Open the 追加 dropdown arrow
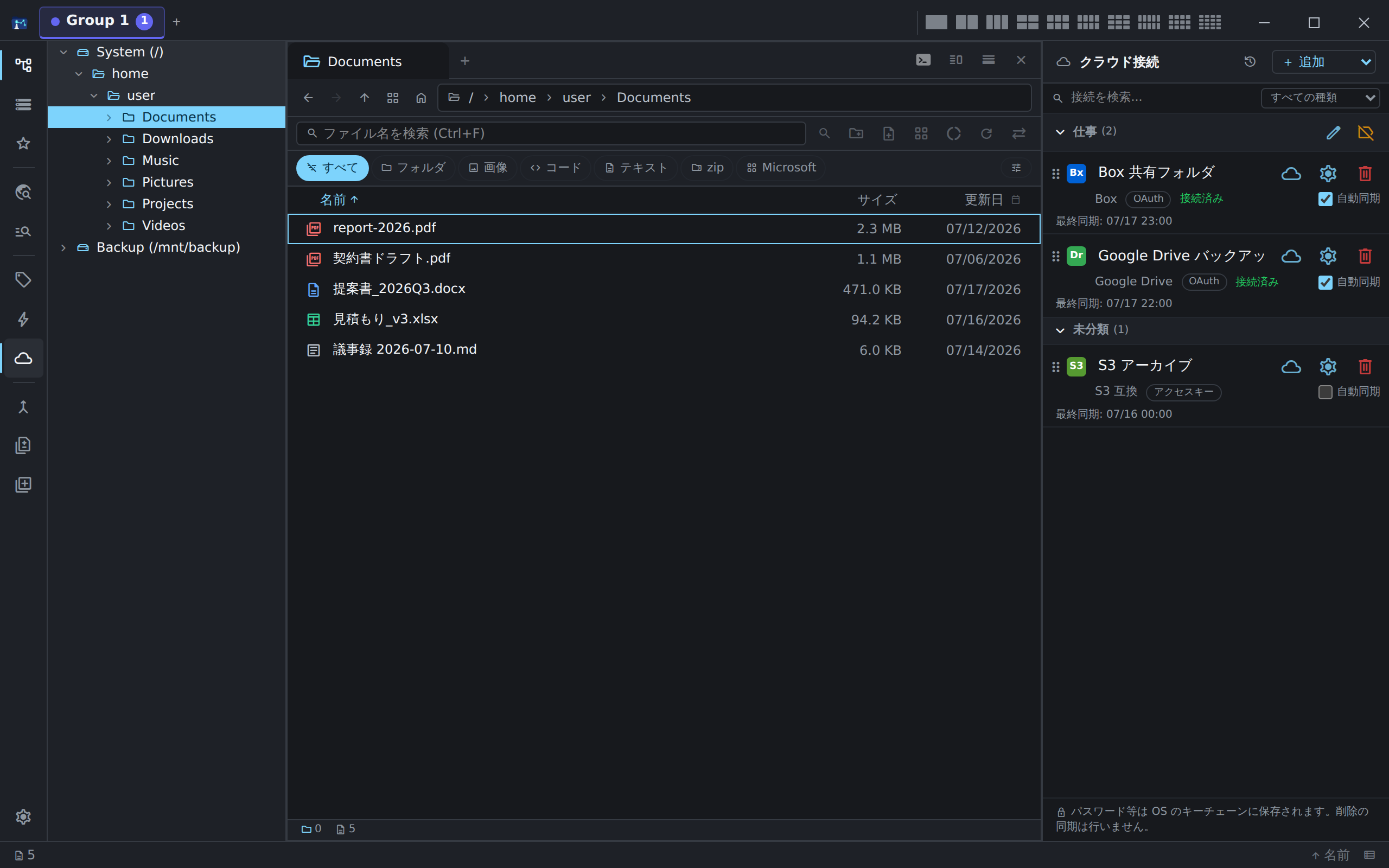Image resolution: width=1389 pixels, height=868 pixels. pos(1366,62)
